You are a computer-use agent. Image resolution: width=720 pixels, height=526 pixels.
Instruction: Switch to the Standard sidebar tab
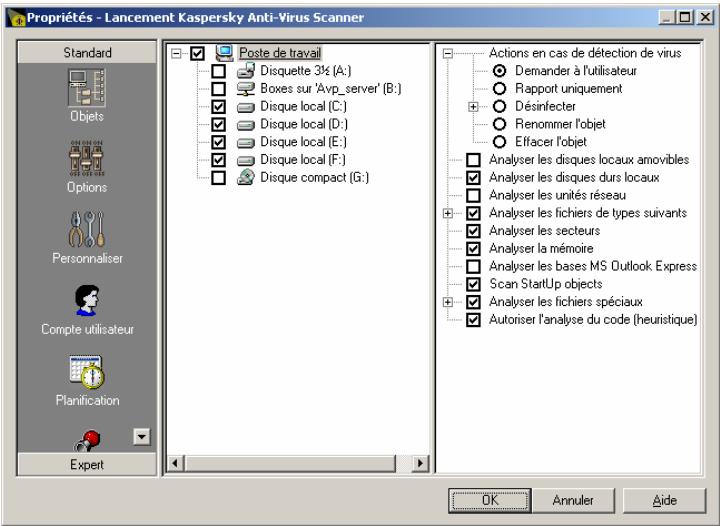coord(87,52)
